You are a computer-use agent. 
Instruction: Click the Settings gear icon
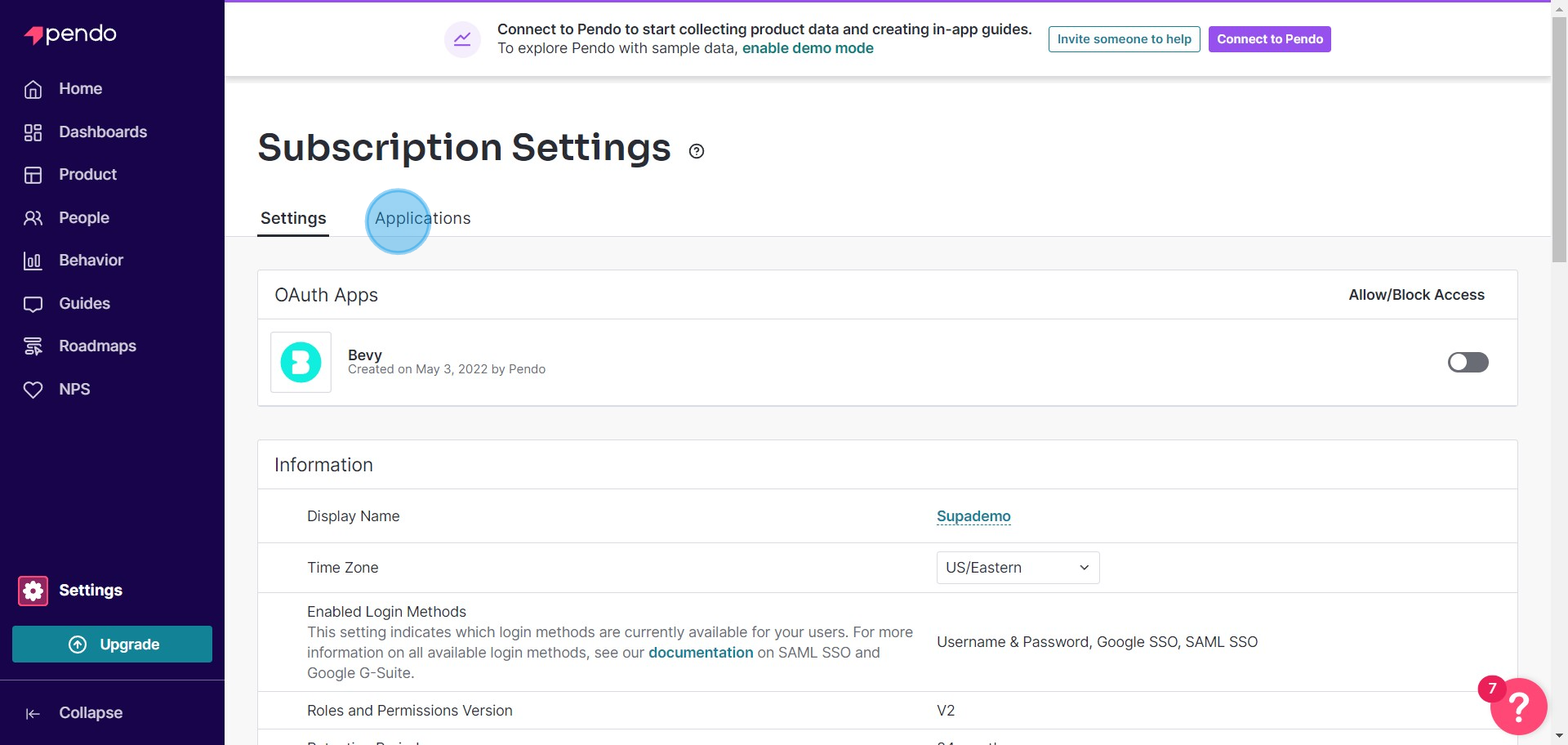coord(33,591)
